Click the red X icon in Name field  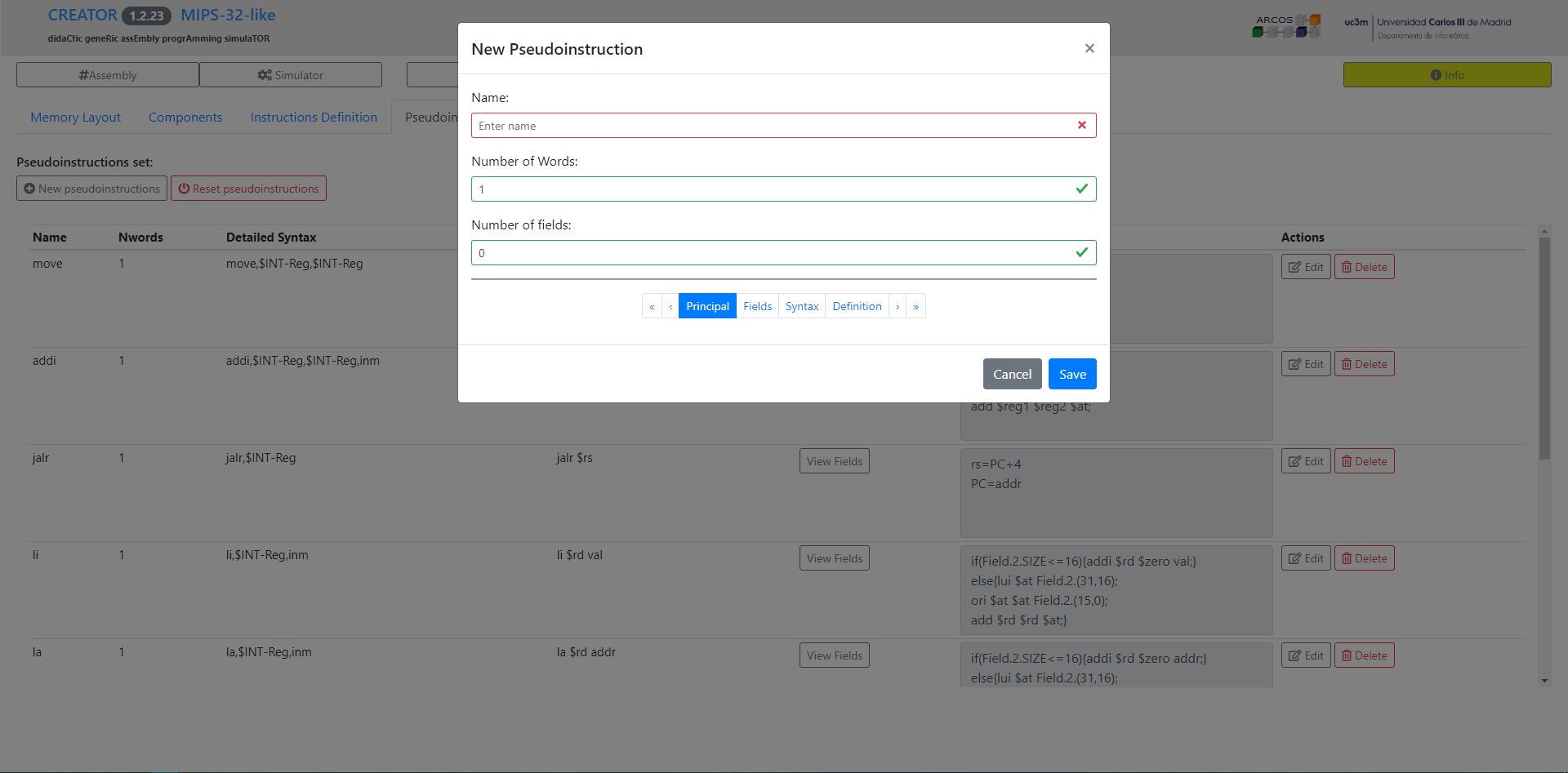[1082, 126]
